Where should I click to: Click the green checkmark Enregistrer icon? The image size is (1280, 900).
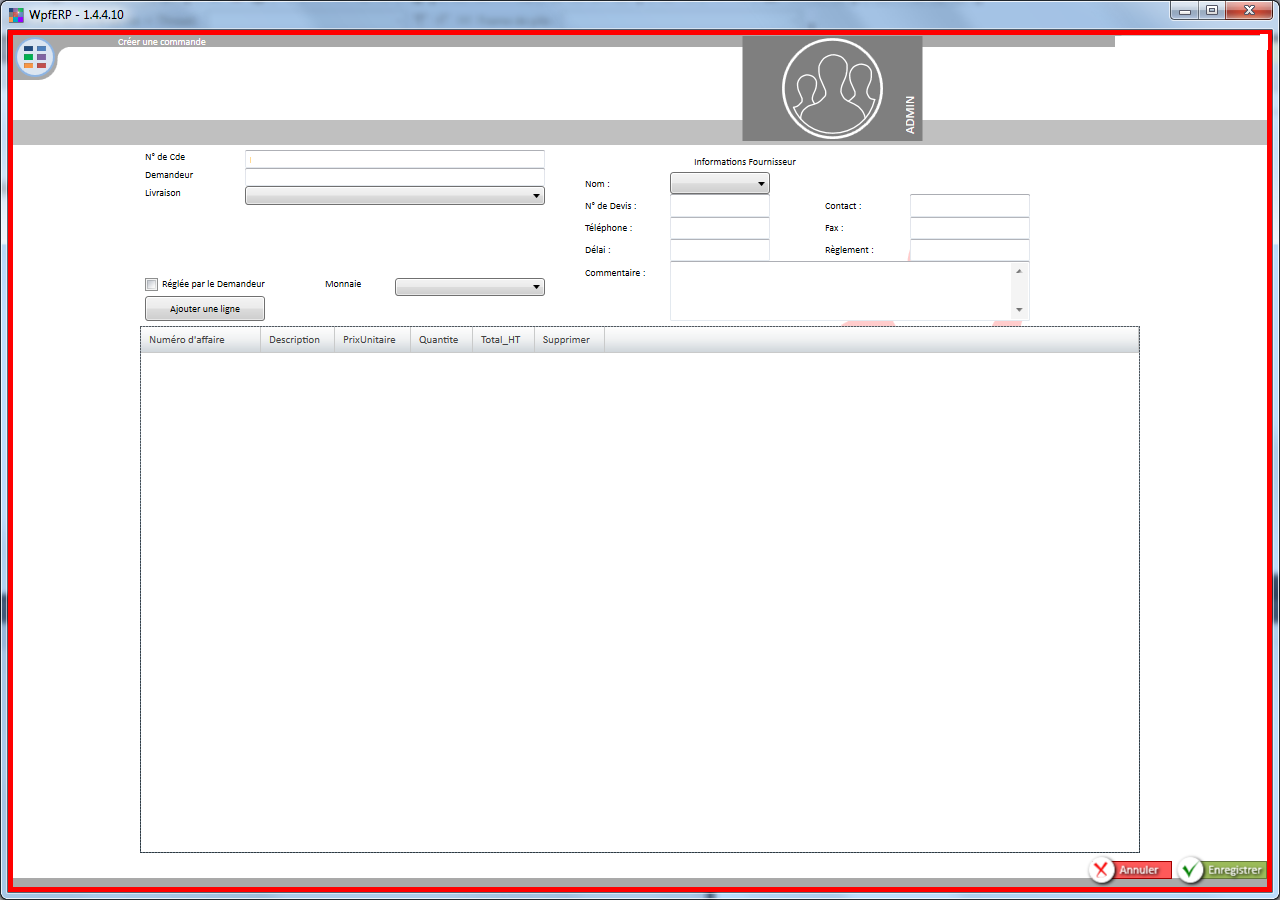point(1190,870)
